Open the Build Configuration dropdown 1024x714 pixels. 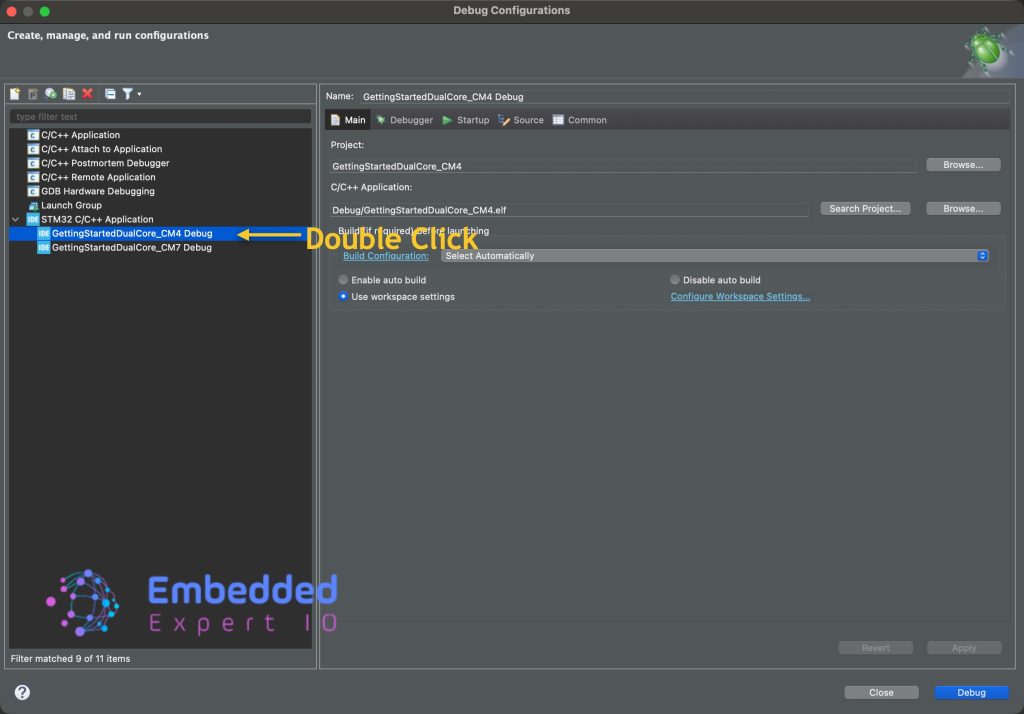pos(714,256)
